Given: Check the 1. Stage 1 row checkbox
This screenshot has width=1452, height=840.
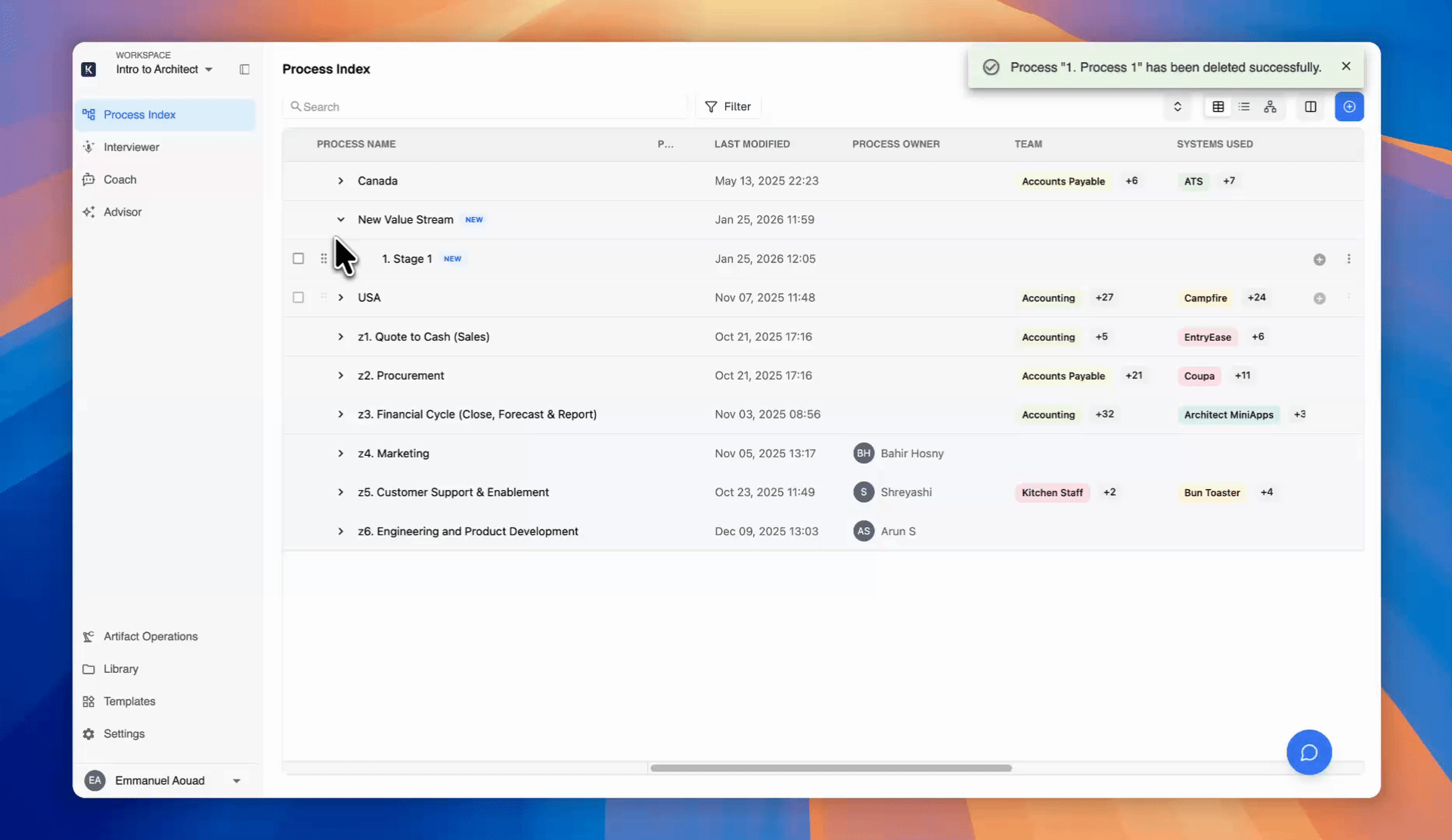Looking at the screenshot, I should pos(299,259).
